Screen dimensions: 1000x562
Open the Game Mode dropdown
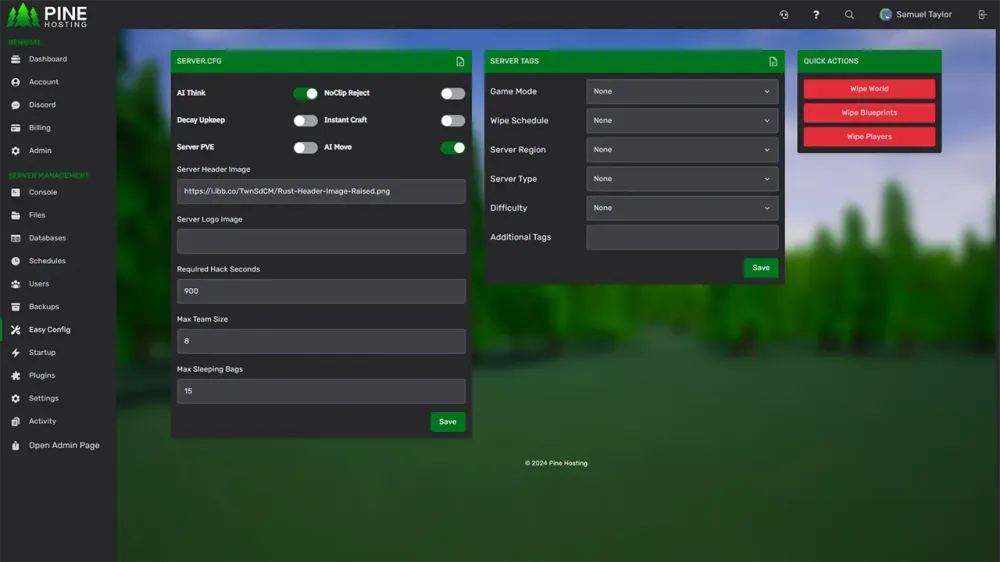(x=682, y=92)
